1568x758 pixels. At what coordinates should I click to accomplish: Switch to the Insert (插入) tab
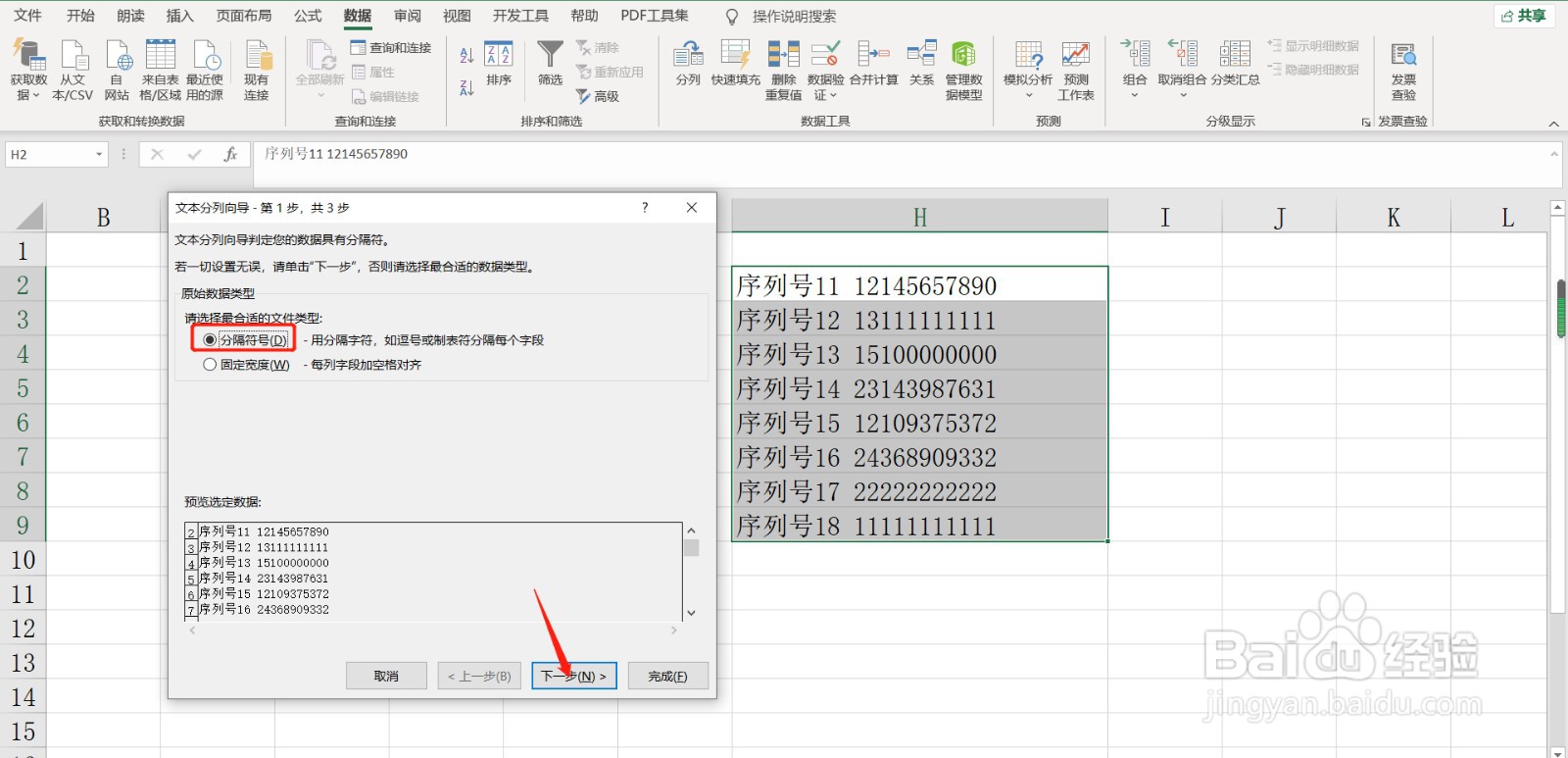pos(180,16)
